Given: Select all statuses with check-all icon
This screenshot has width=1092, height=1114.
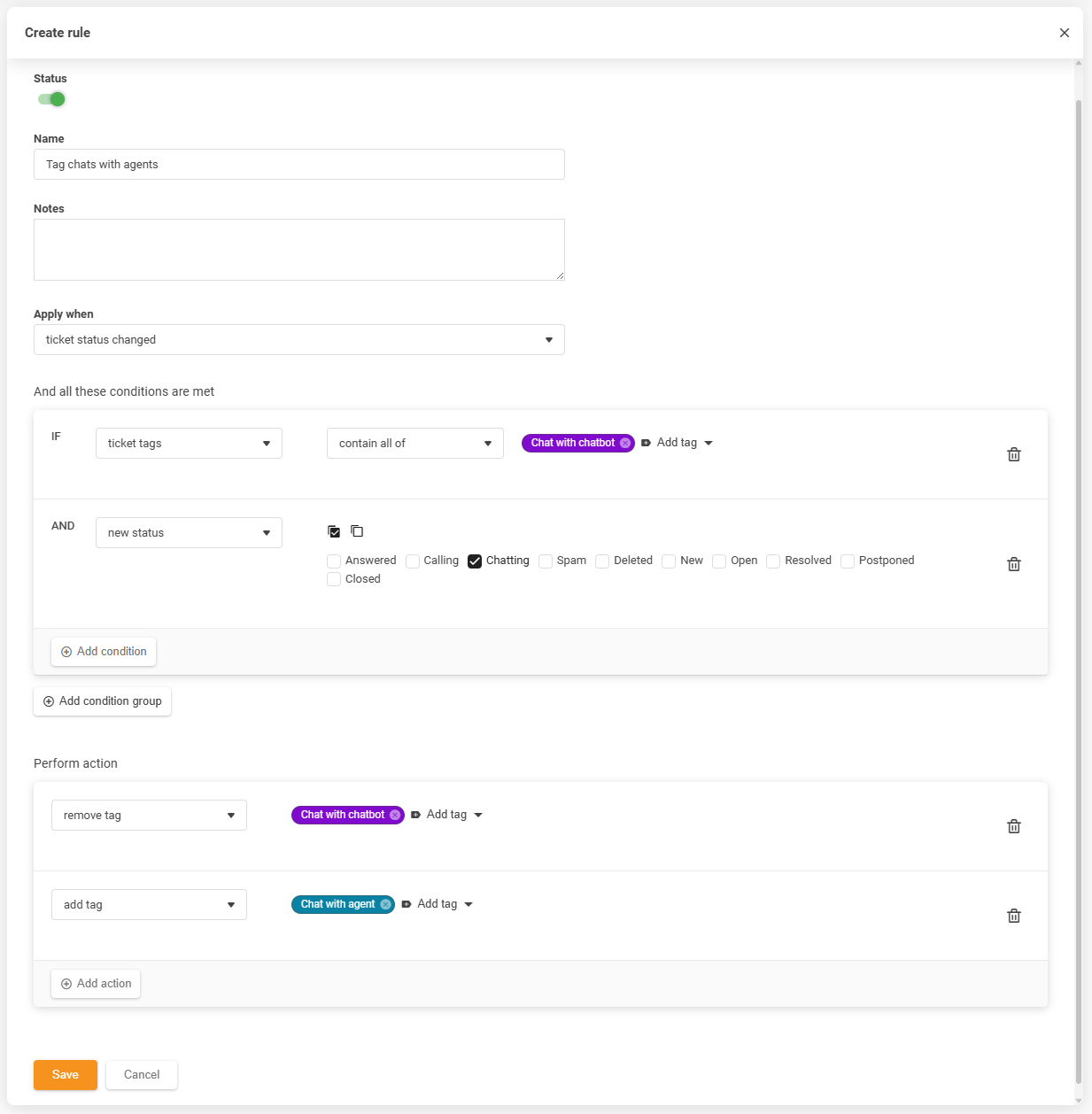Looking at the screenshot, I should [334, 531].
